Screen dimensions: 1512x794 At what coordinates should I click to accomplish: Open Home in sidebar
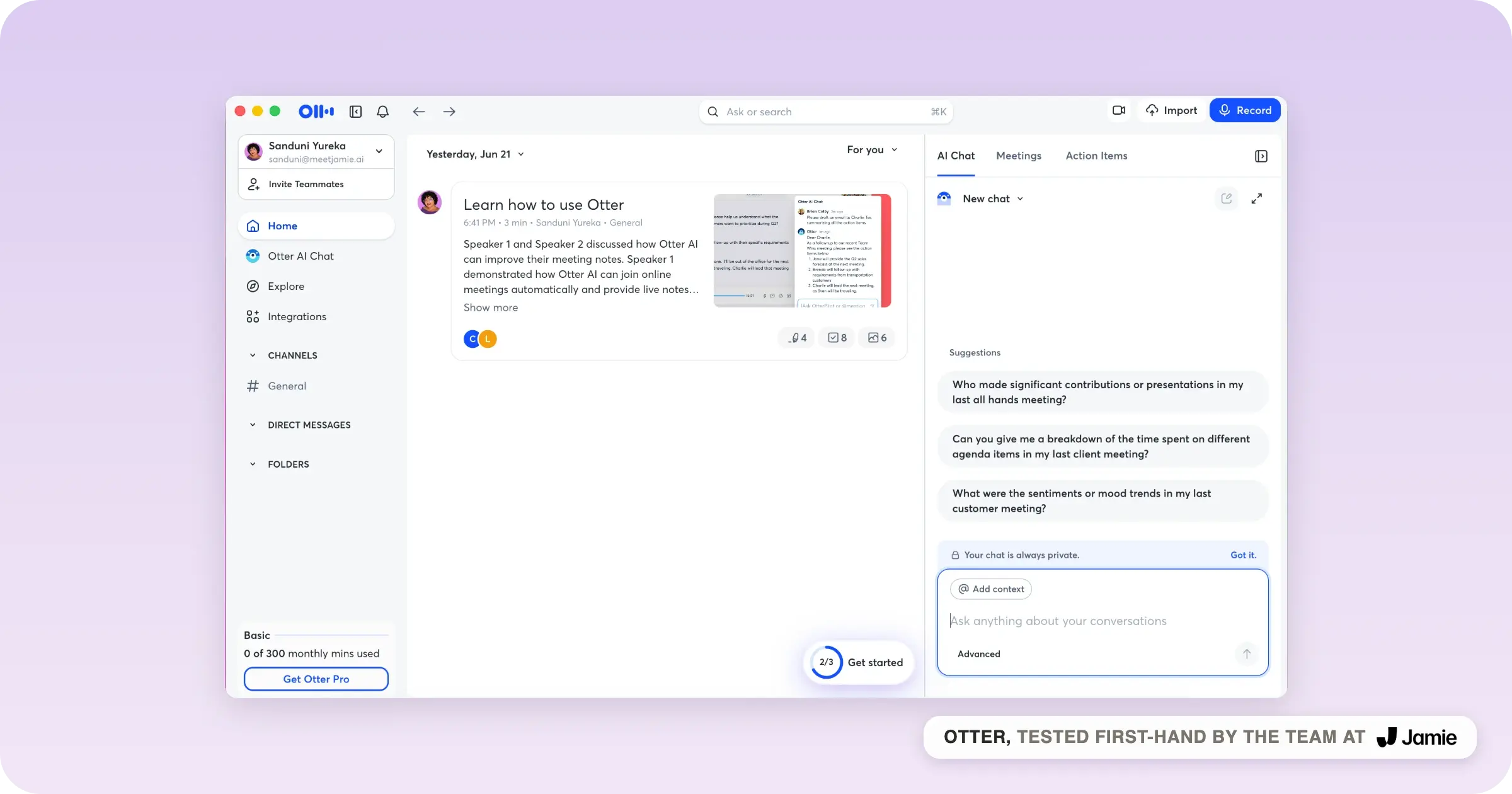pyautogui.click(x=316, y=226)
